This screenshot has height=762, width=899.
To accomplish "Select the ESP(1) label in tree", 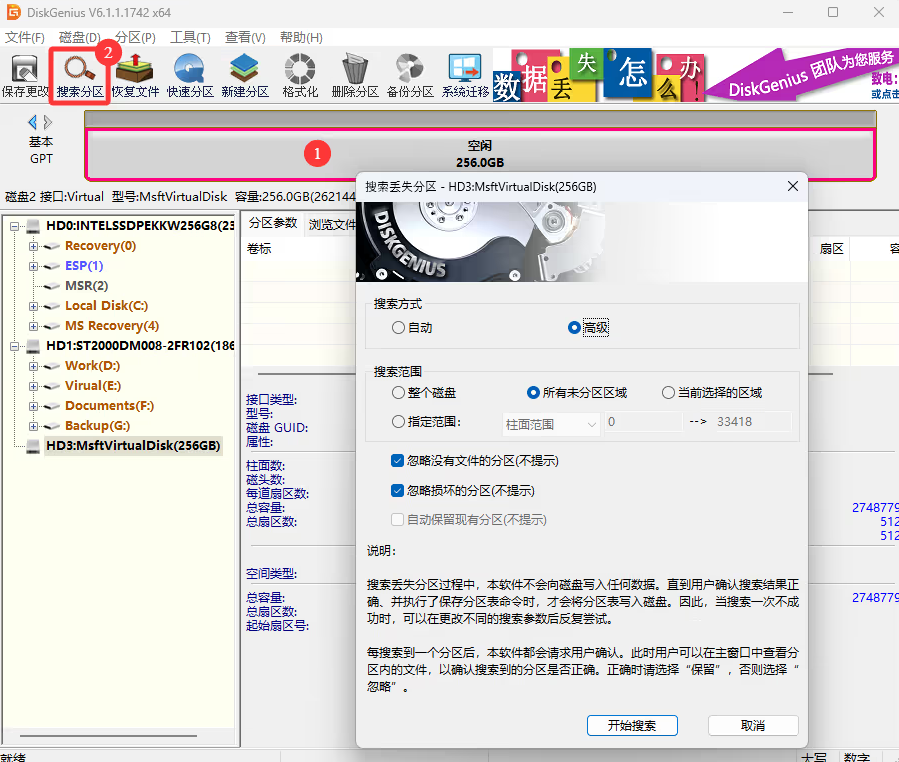I will [84, 266].
